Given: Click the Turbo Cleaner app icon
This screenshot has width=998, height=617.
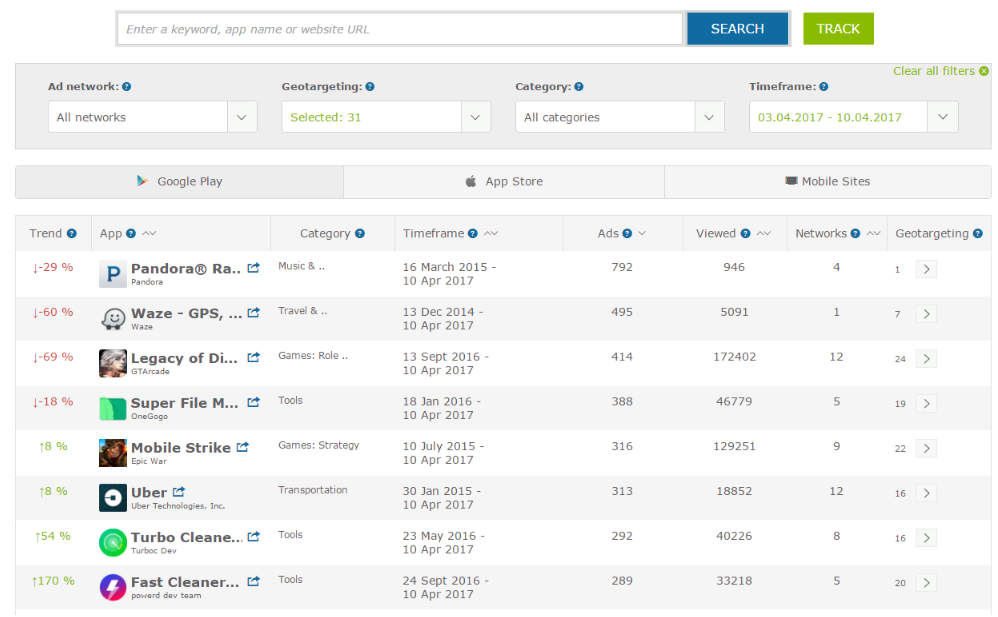Looking at the screenshot, I should pyautogui.click(x=113, y=543).
